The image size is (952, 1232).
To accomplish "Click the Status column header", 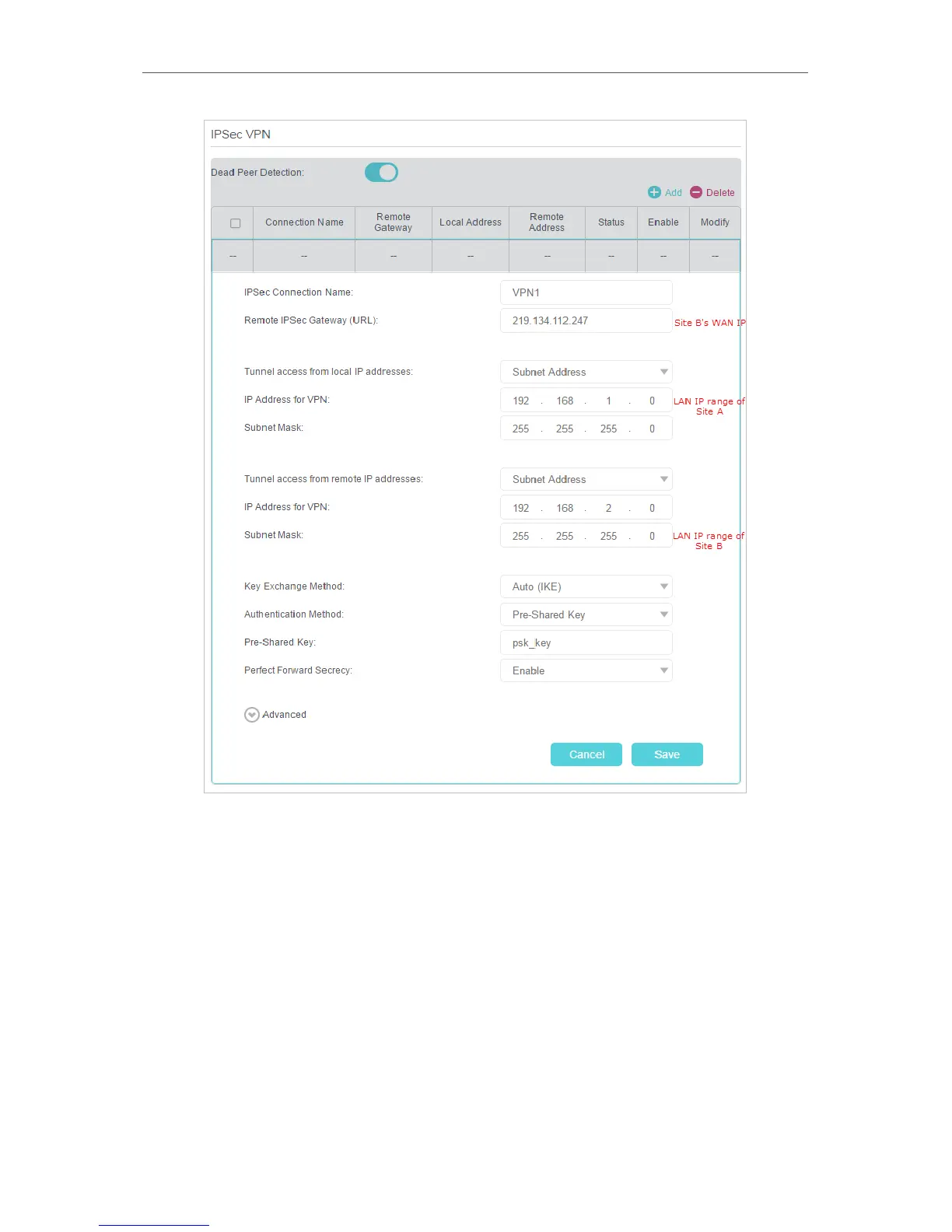I will tap(611, 222).
